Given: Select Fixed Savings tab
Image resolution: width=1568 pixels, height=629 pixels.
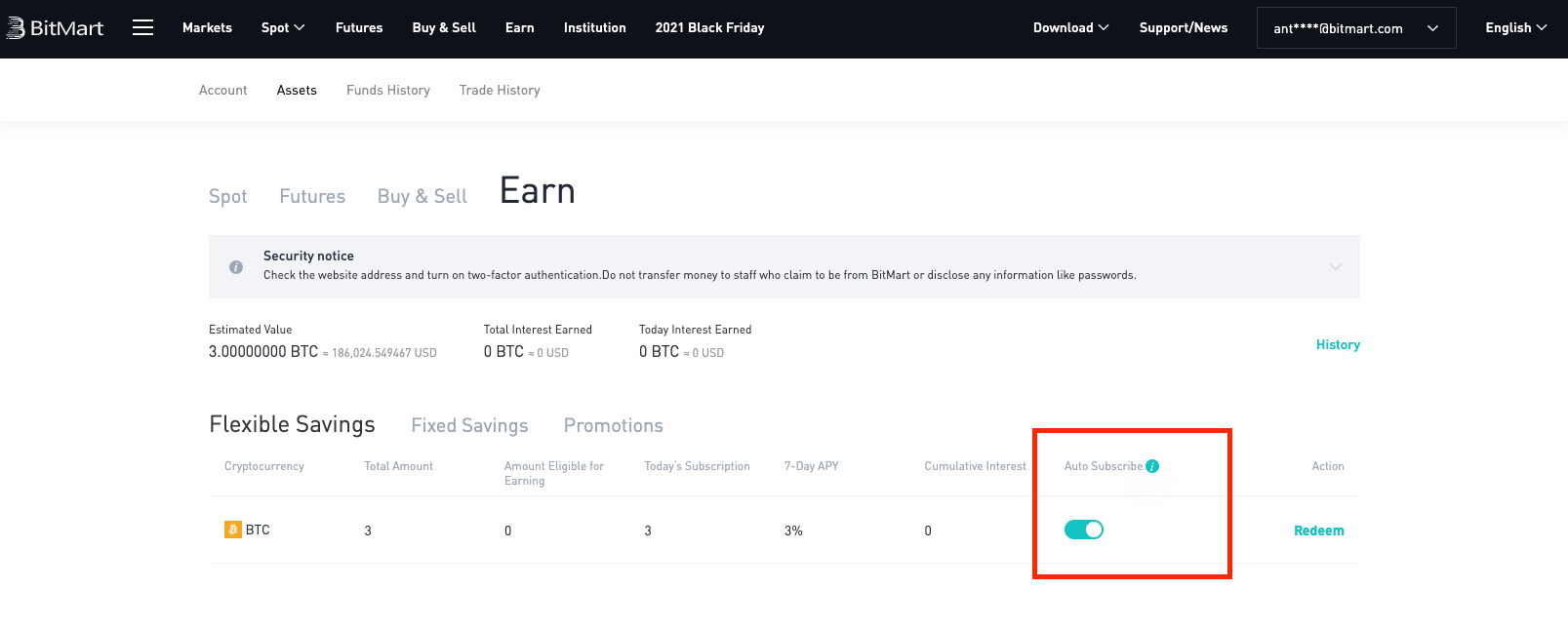Looking at the screenshot, I should point(469,425).
